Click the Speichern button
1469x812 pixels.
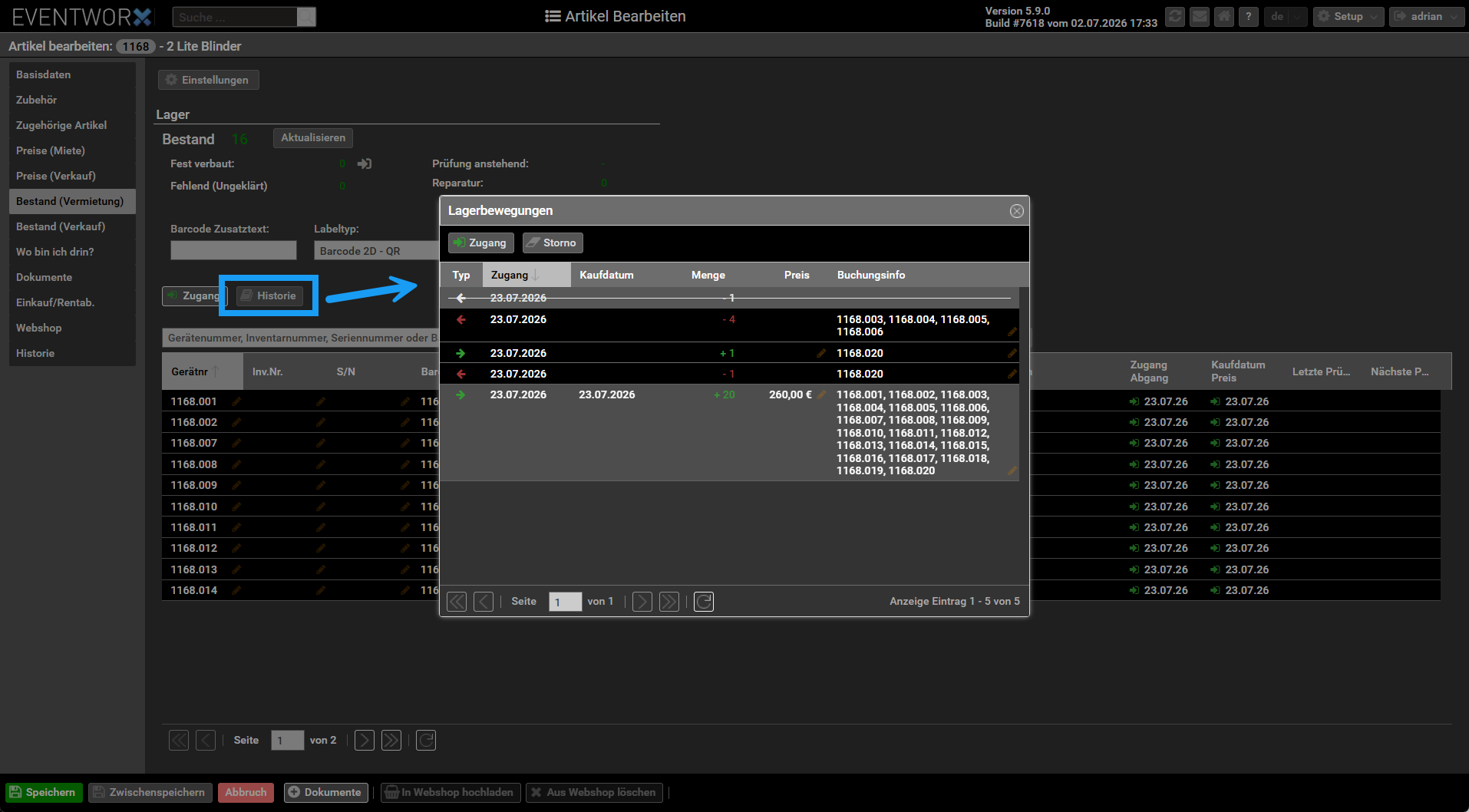(x=44, y=793)
